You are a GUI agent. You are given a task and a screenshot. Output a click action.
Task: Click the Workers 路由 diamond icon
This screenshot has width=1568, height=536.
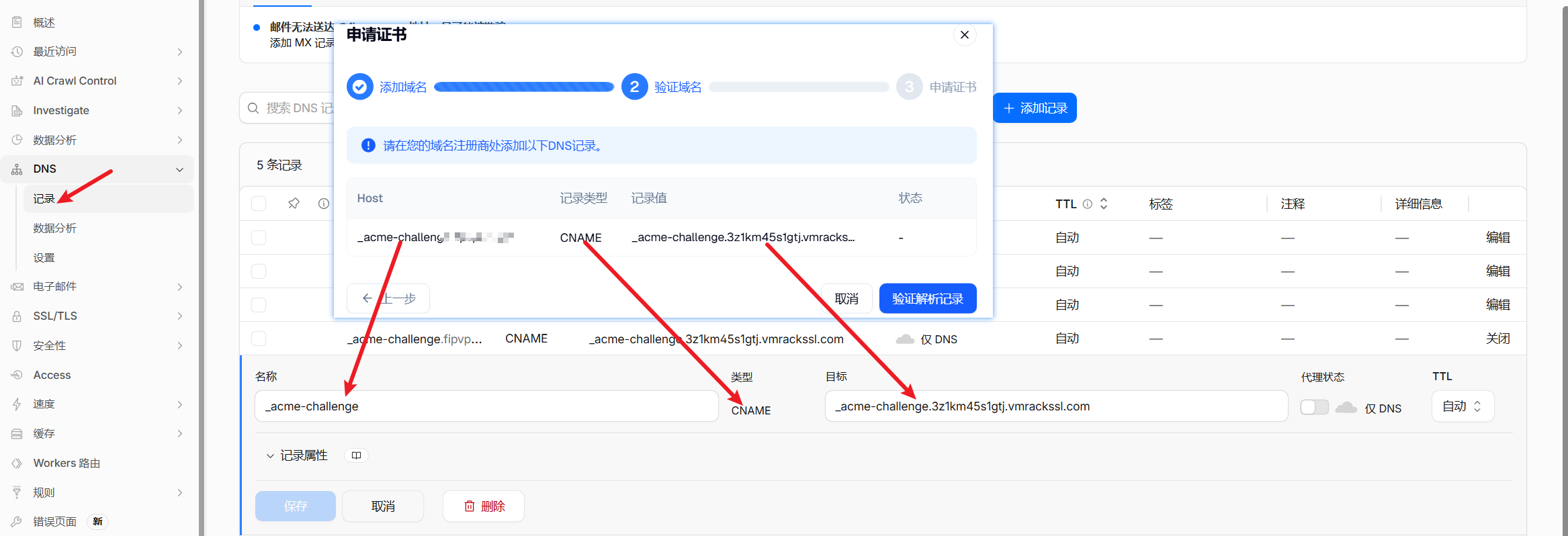click(x=17, y=463)
